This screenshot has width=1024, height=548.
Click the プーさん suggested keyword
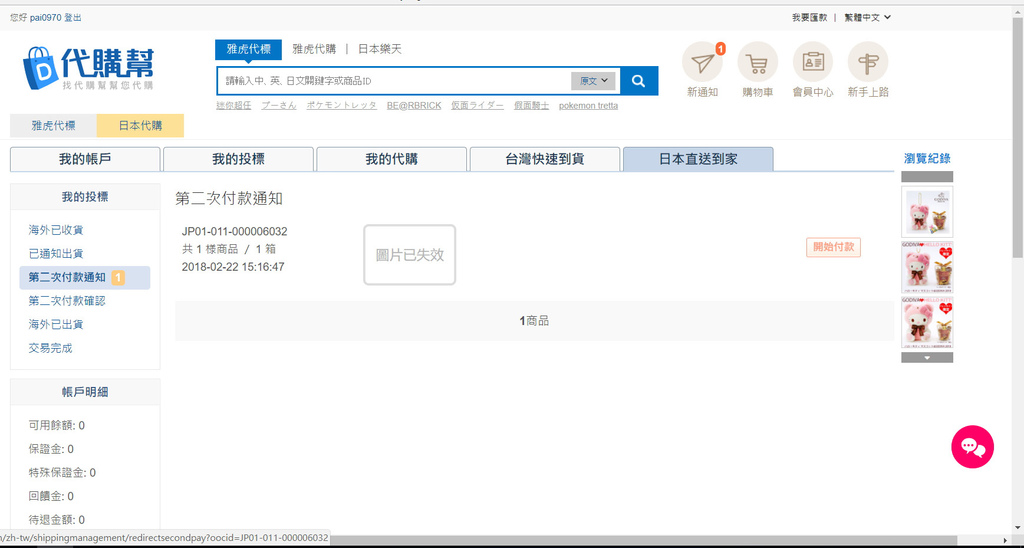[x=279, y=106]
